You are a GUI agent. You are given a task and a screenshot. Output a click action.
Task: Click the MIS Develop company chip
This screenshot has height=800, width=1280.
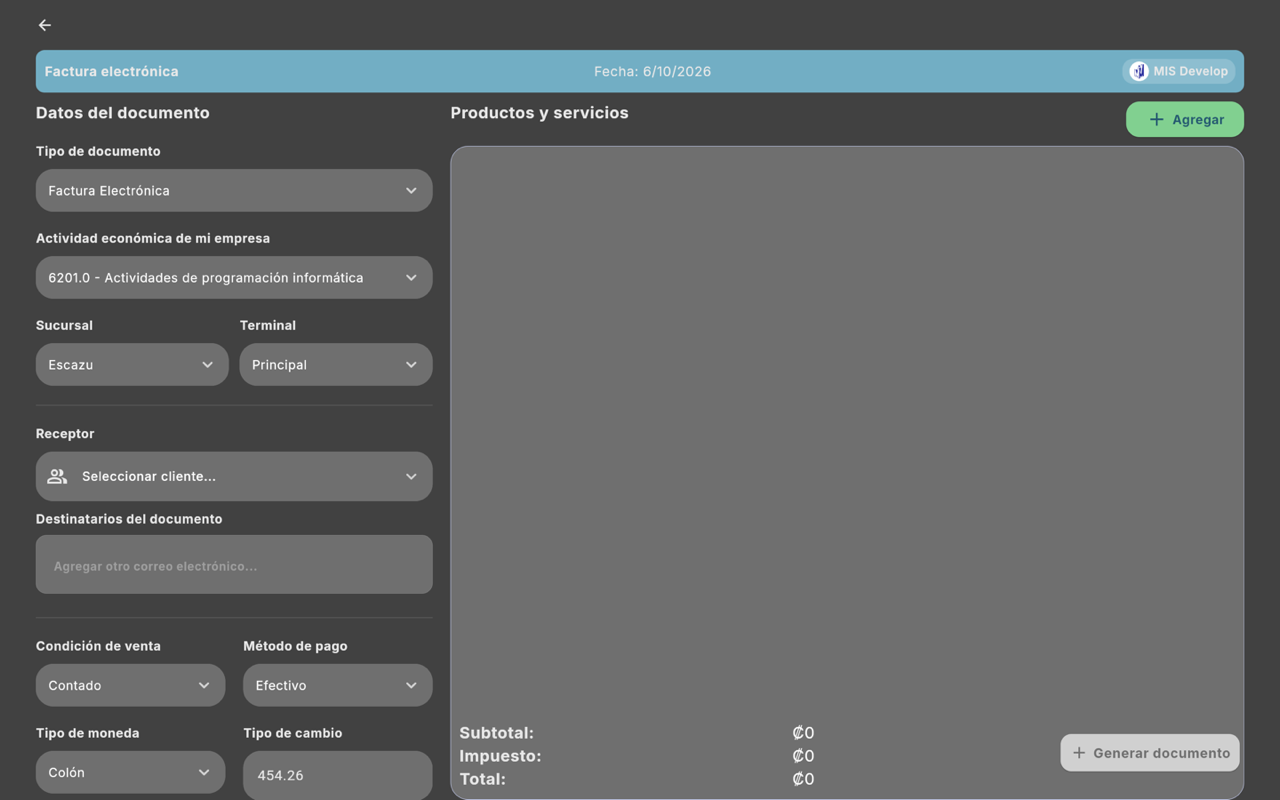click(x=1179, y=71)
